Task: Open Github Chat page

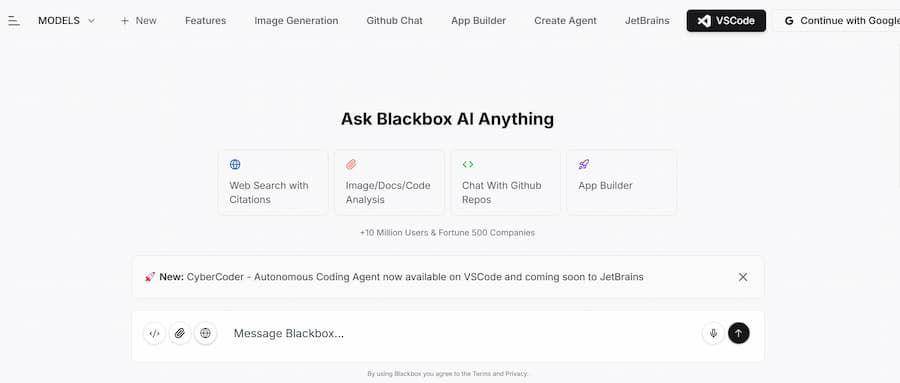Action: pyautogui.click(x=394, y=21)
